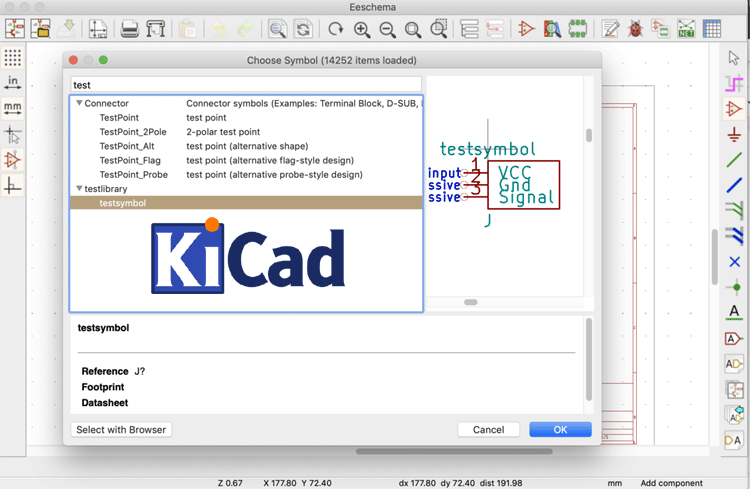Toggle horizontal/vertical wire constraint
The width and height of the screenshot is (750, 489).
[12, 185]
